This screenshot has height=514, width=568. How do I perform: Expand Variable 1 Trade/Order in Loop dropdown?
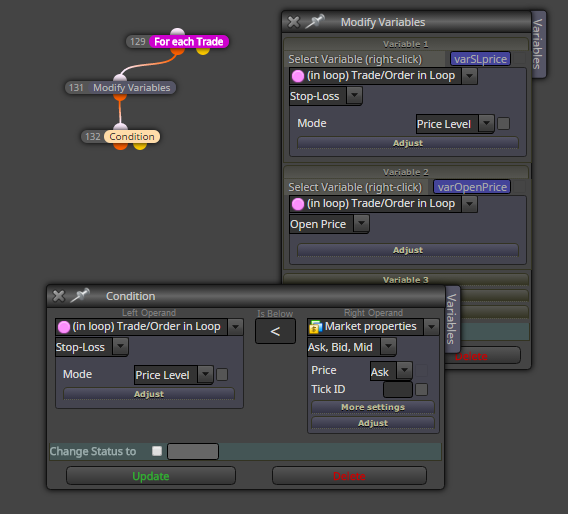click(469, 76)
